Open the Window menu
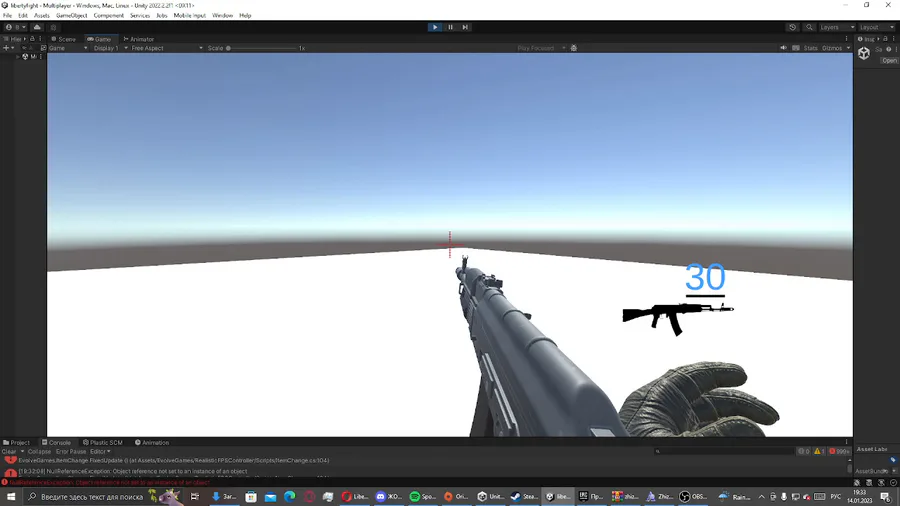900x506 pixels. [x=222, y=15]
